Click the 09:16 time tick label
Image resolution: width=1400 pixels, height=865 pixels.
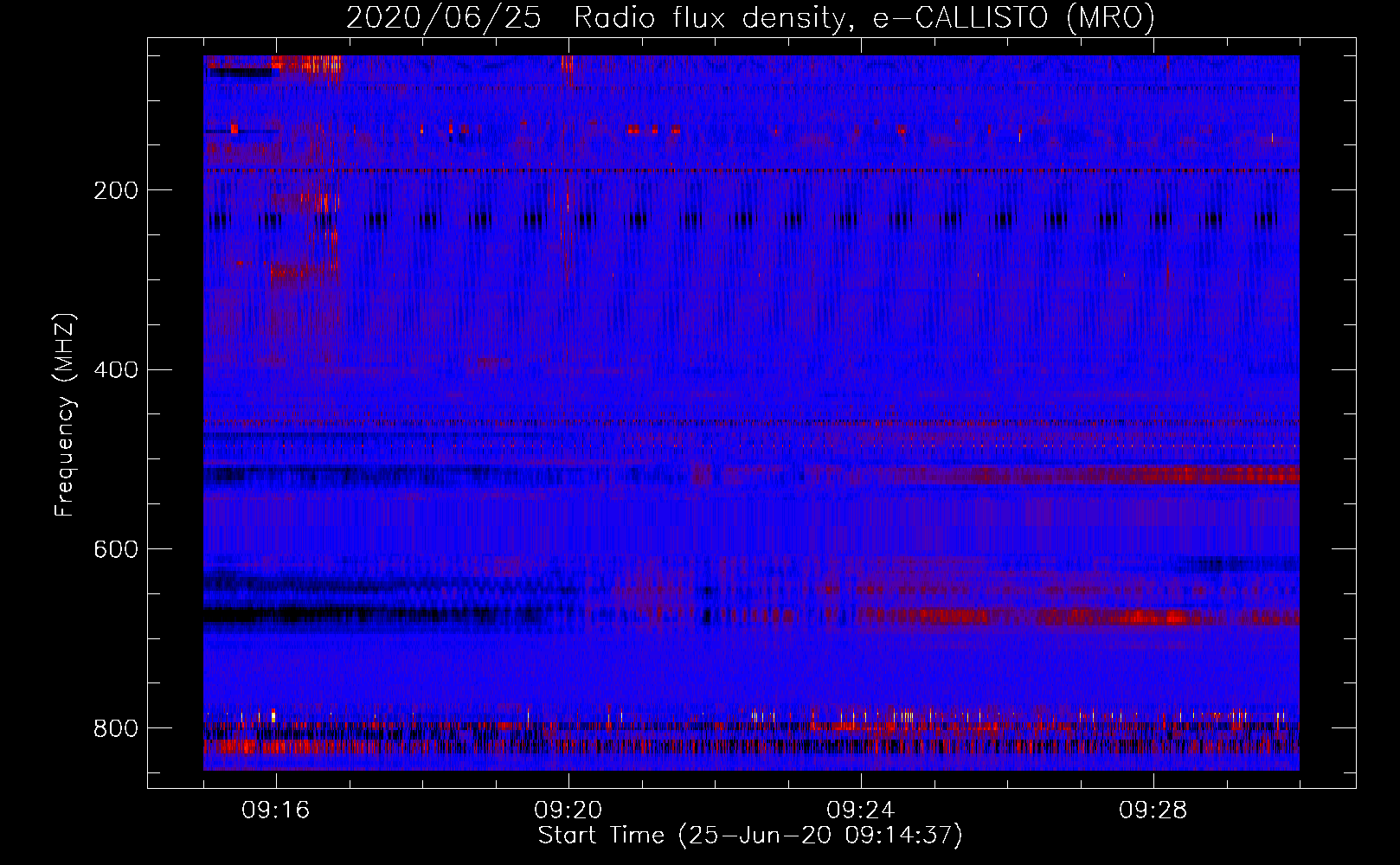pos(276,811)
